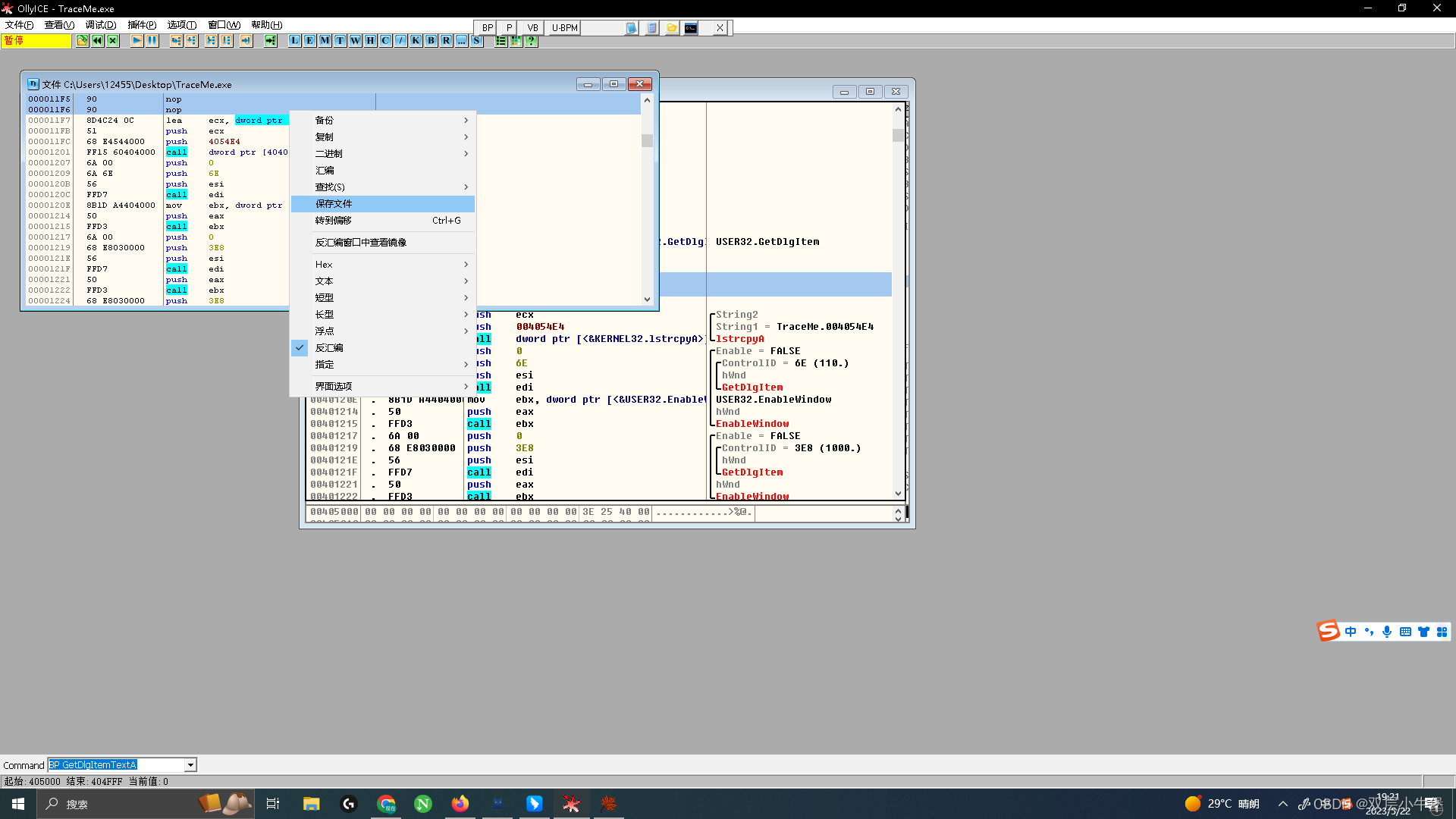Click the Step into toolbar icon
1456x819 pixels.
point(176,41)
